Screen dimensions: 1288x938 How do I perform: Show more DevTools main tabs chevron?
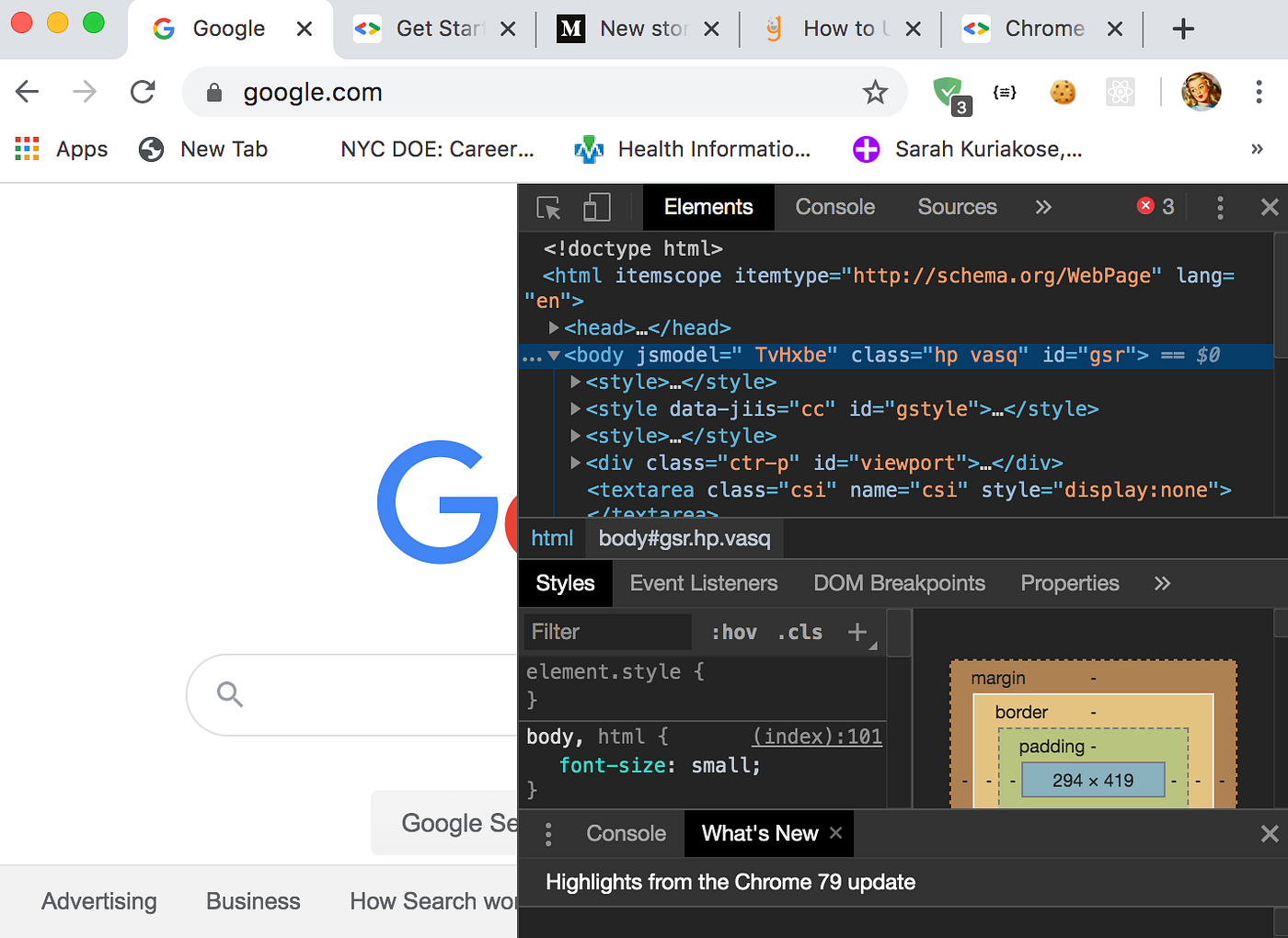tap(1043, 207)
